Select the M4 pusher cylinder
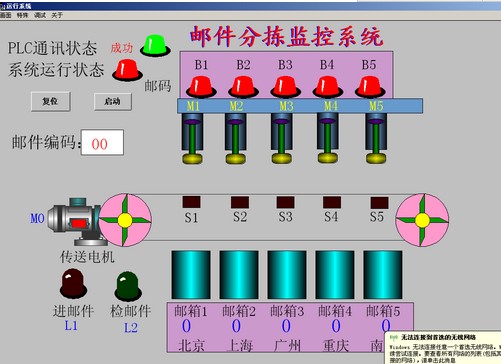 click(328, 138)
